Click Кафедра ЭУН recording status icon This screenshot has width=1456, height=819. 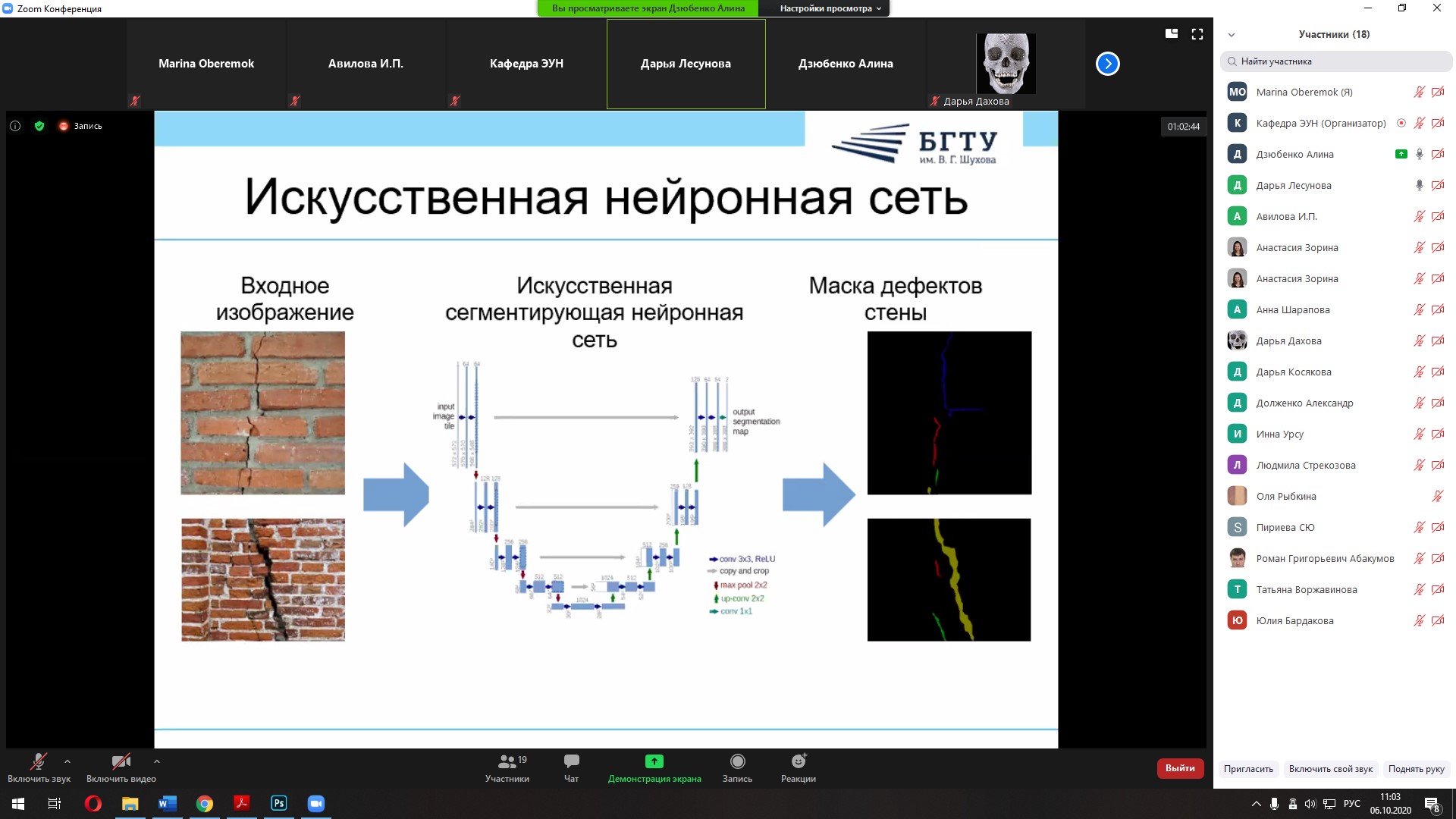pyautogui.click(x=1401, y=123)
